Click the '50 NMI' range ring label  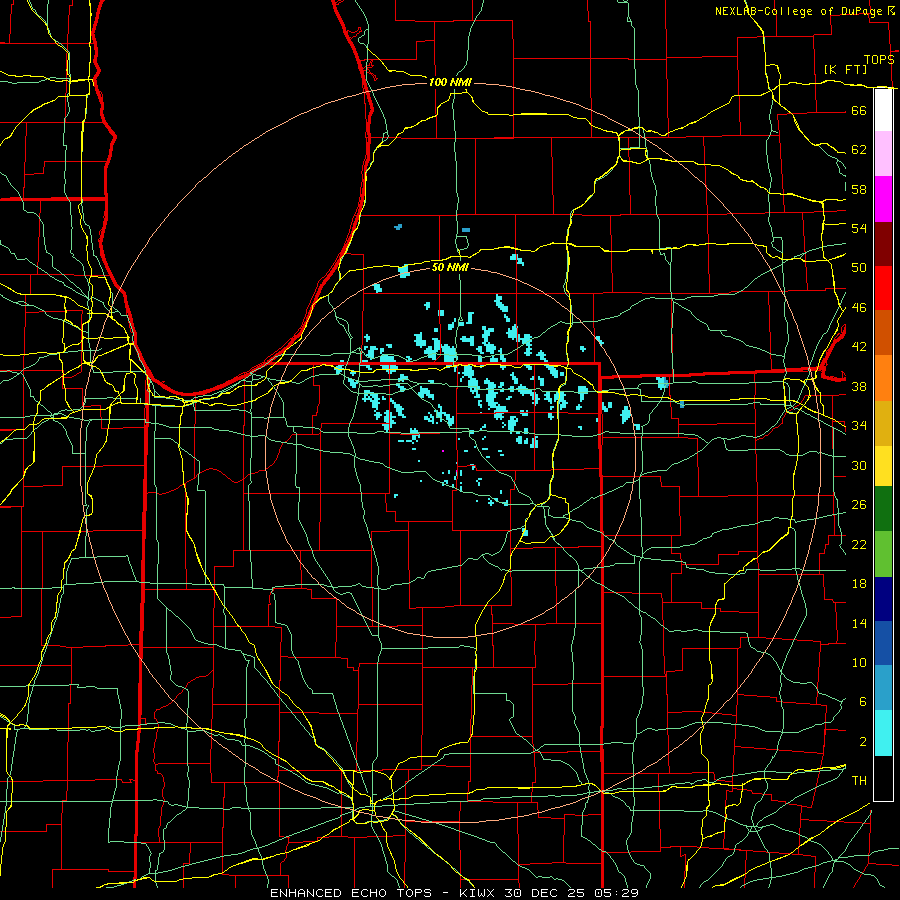[x=451, y=267]
